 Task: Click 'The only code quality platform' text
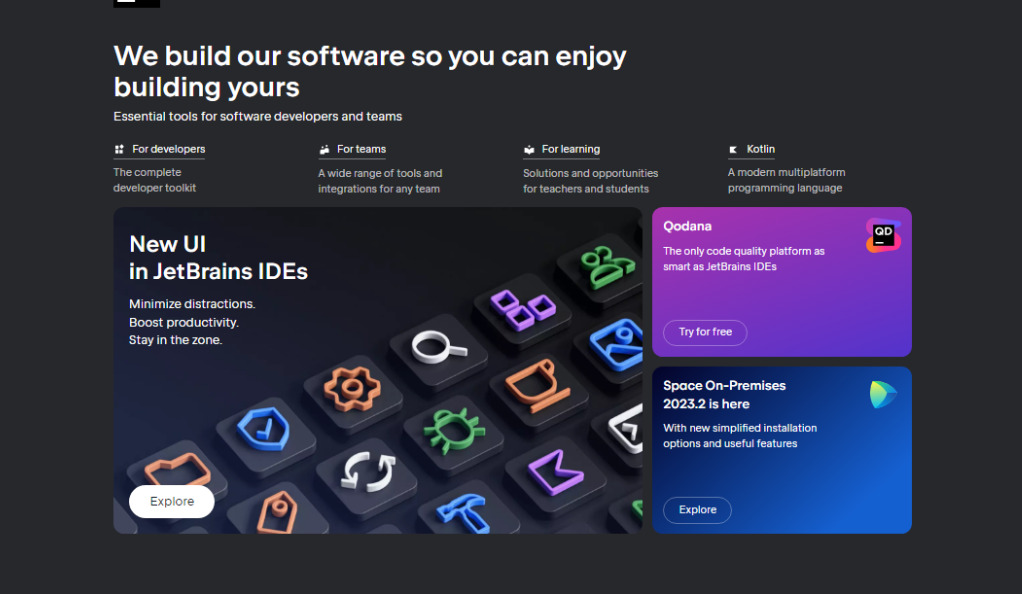coord(744,259)
